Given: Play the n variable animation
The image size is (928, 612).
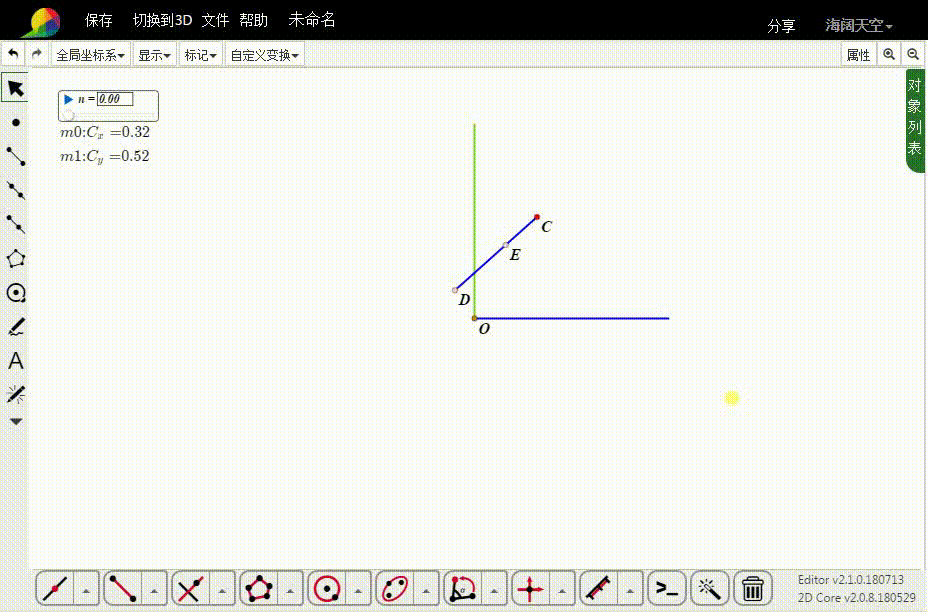Looking at the screenshot, I should coord(68,99).
